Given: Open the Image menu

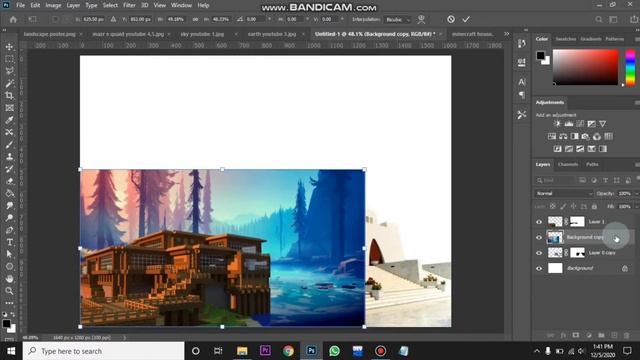Looking at the screenshot, I should coord(53,5).
